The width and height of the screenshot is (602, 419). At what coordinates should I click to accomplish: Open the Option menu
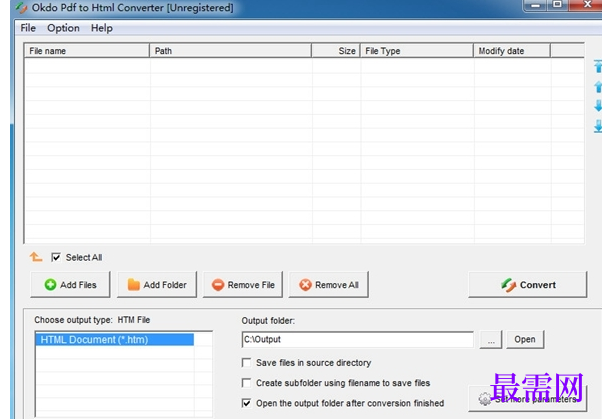point(63,28)
